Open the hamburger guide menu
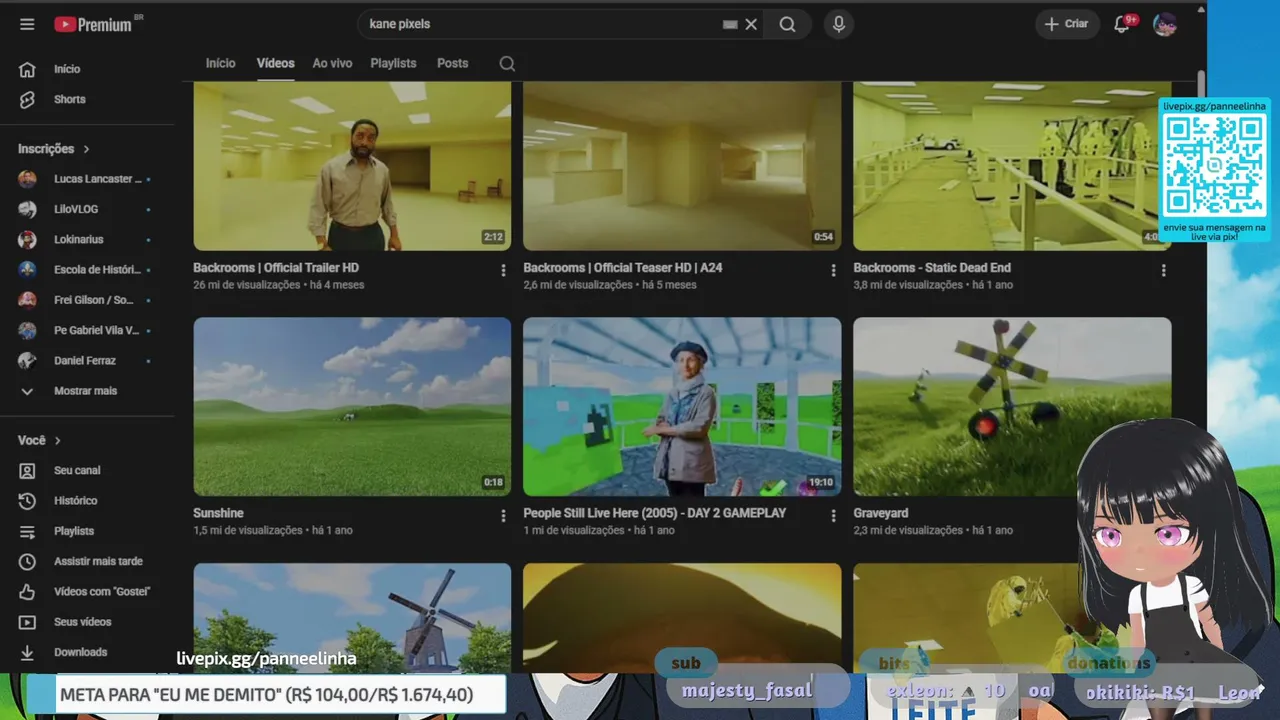1280x720 pixels. pos(27,24)
